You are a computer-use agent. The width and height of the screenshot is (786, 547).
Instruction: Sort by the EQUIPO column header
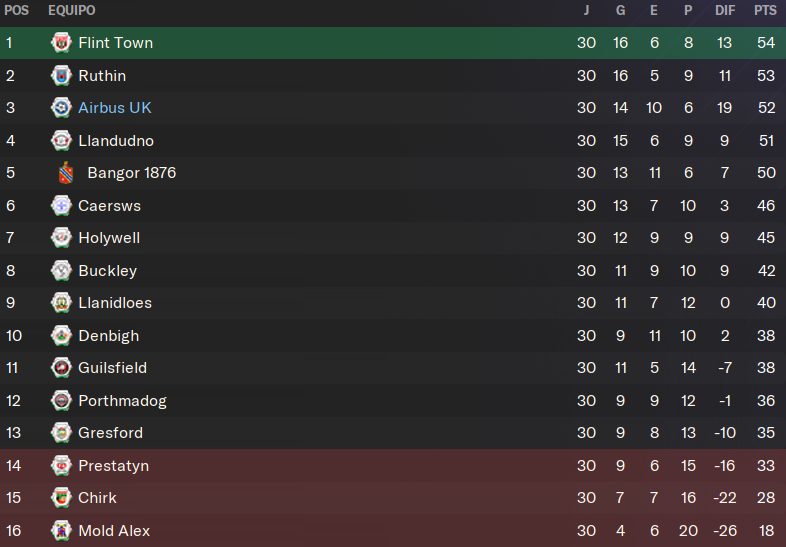[72, 11]
